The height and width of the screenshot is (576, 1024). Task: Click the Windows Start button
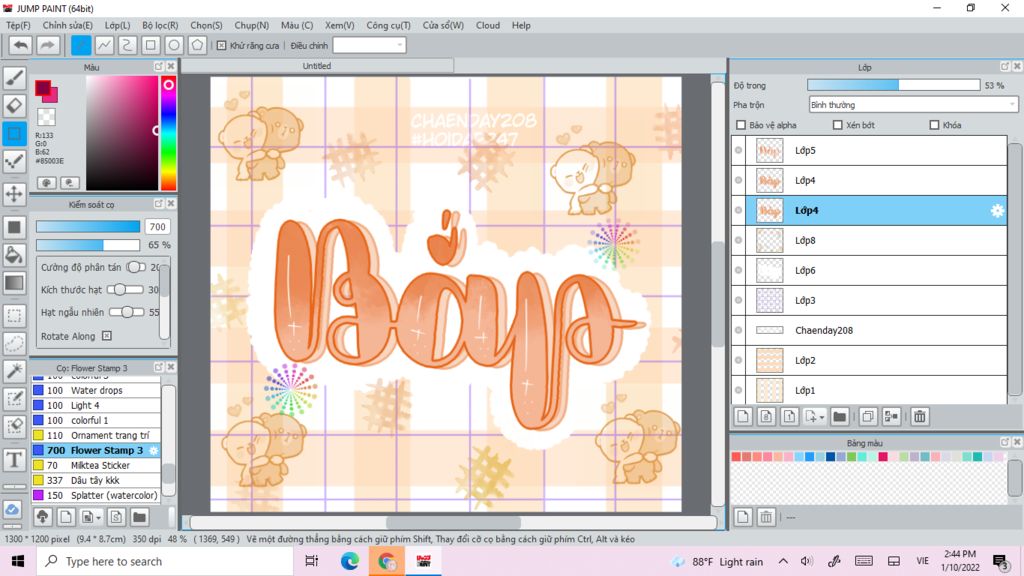click(18, 561)
